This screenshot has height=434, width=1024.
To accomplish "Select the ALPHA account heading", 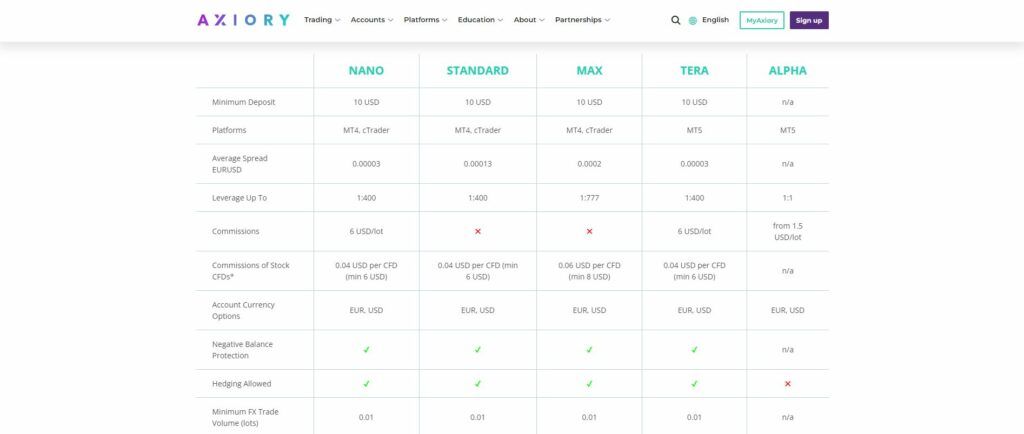I will click(788, 70).
